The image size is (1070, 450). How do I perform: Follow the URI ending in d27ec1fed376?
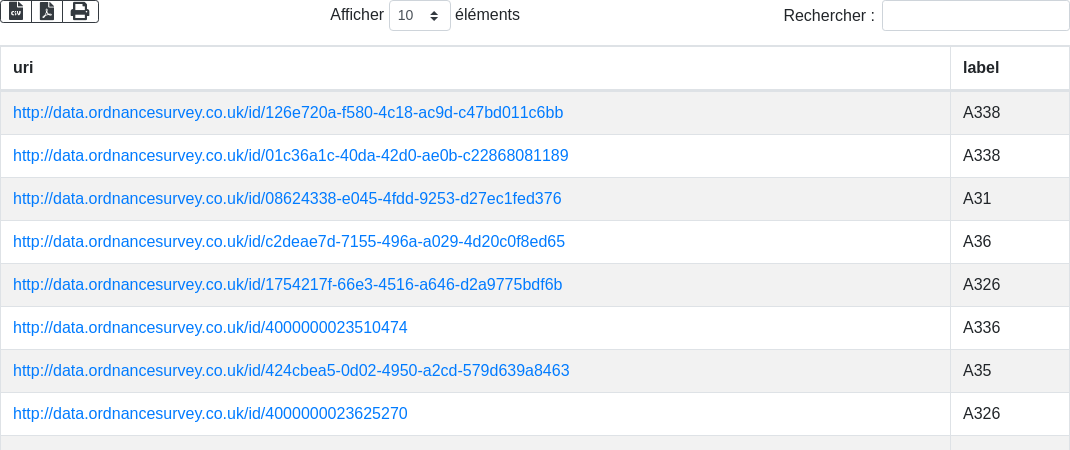pos(287,199)
